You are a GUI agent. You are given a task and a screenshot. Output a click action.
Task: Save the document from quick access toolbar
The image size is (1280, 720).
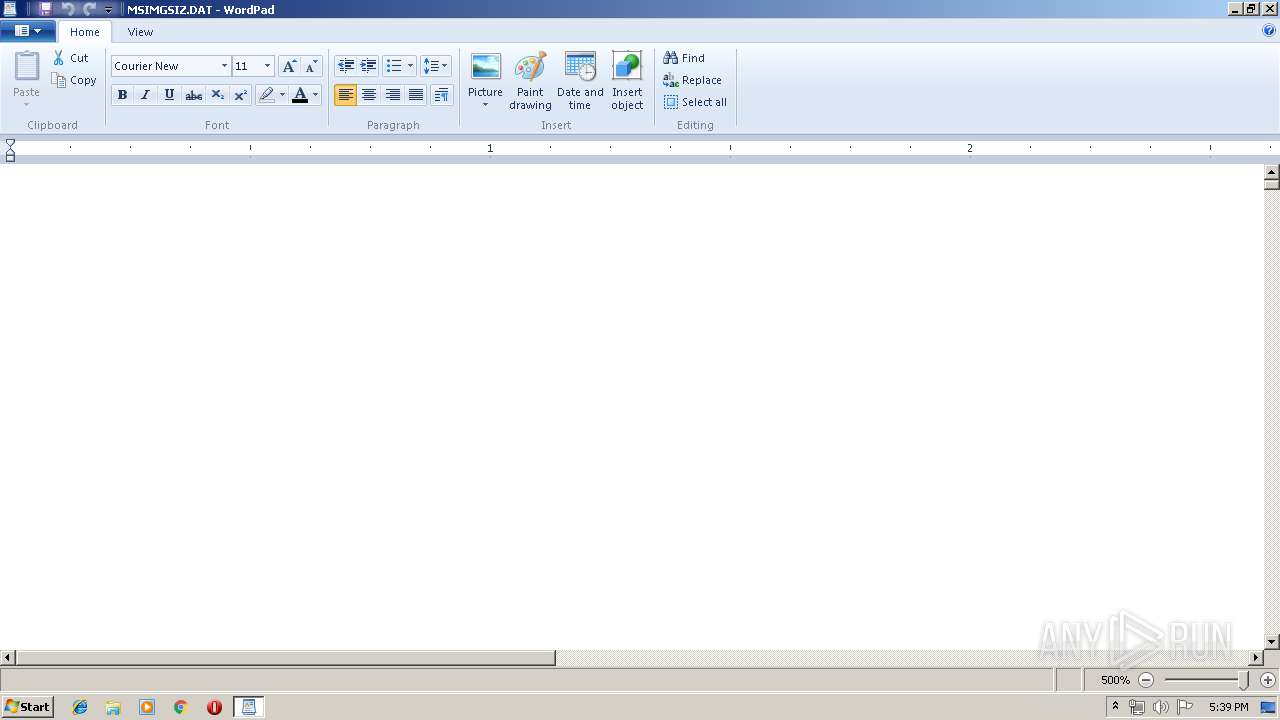45,9
